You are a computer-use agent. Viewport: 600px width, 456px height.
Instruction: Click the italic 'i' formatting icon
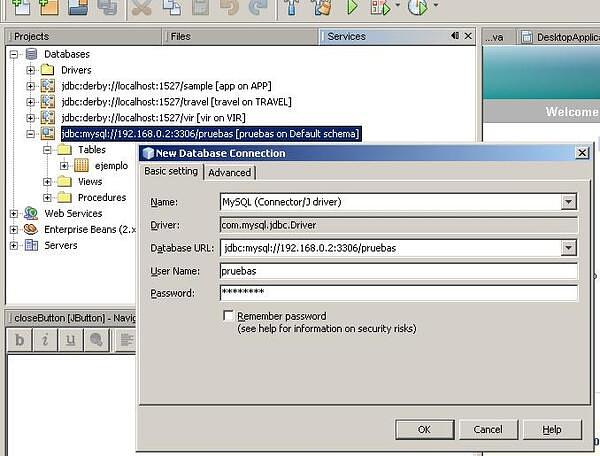(45, 340)
